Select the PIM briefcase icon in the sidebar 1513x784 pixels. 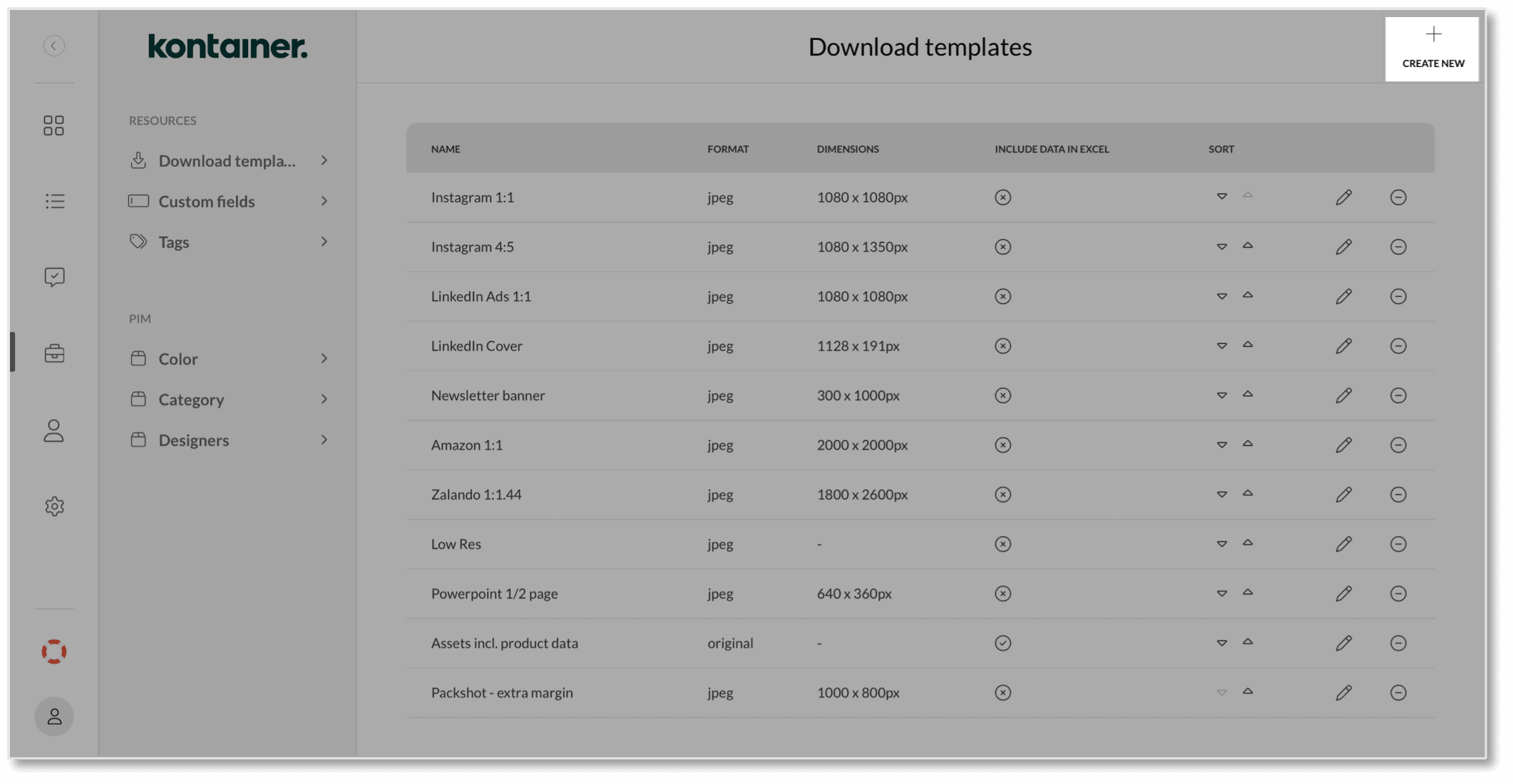coord(53,353)
